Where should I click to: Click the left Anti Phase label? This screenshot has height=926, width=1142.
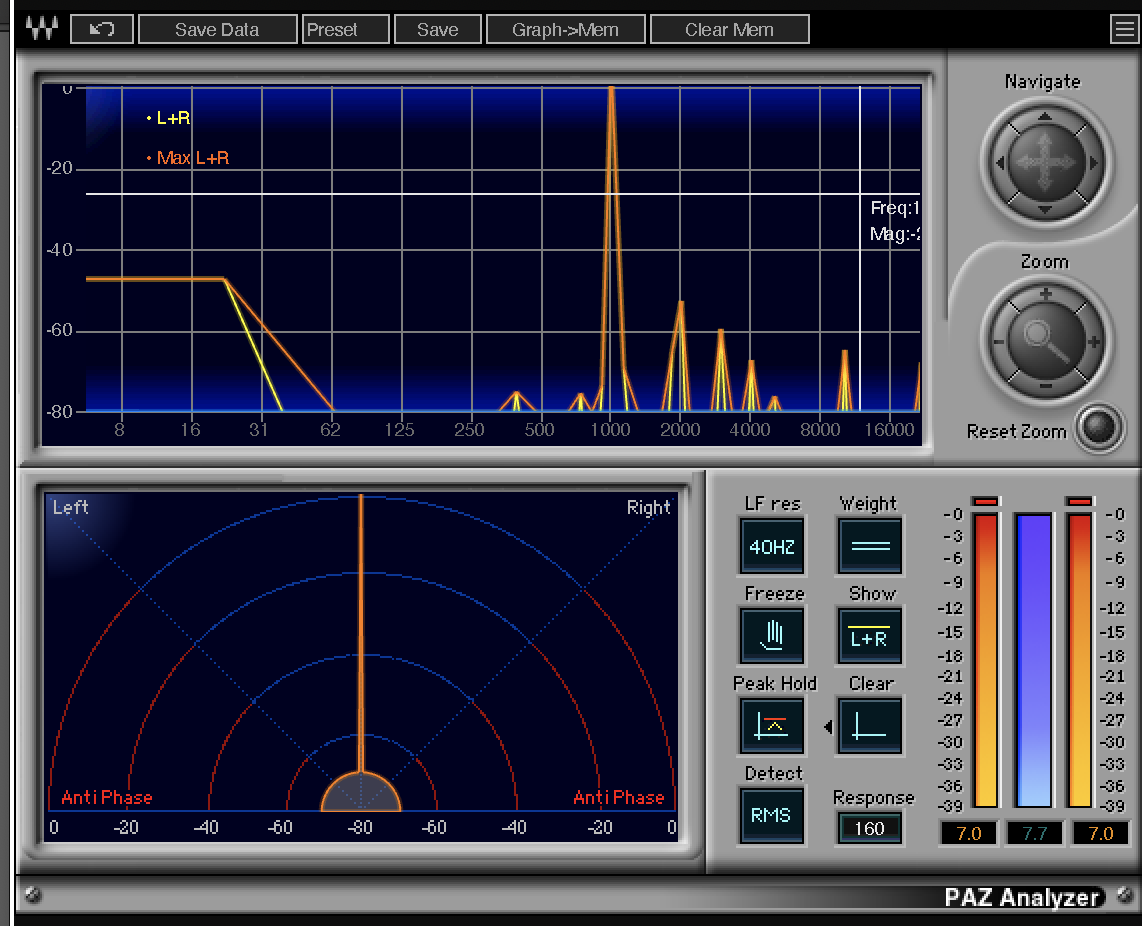pos(107,797)
